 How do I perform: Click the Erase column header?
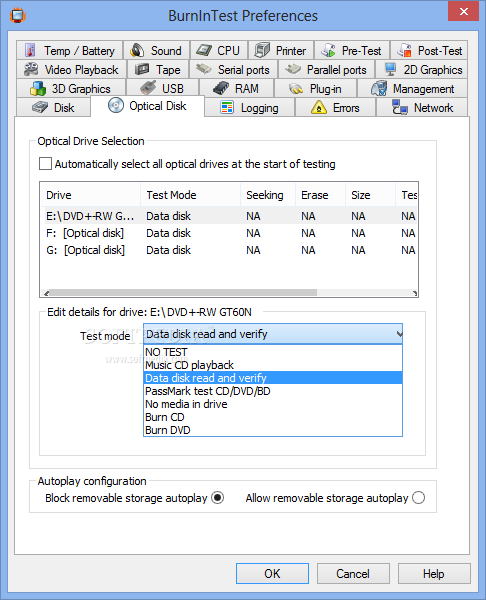coord(320,195)
